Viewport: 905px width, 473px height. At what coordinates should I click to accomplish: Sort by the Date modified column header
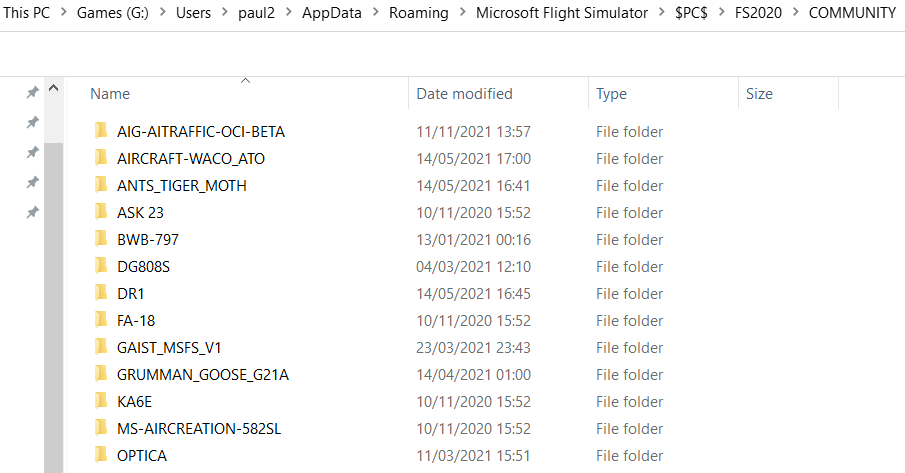(x=464, y=94)
